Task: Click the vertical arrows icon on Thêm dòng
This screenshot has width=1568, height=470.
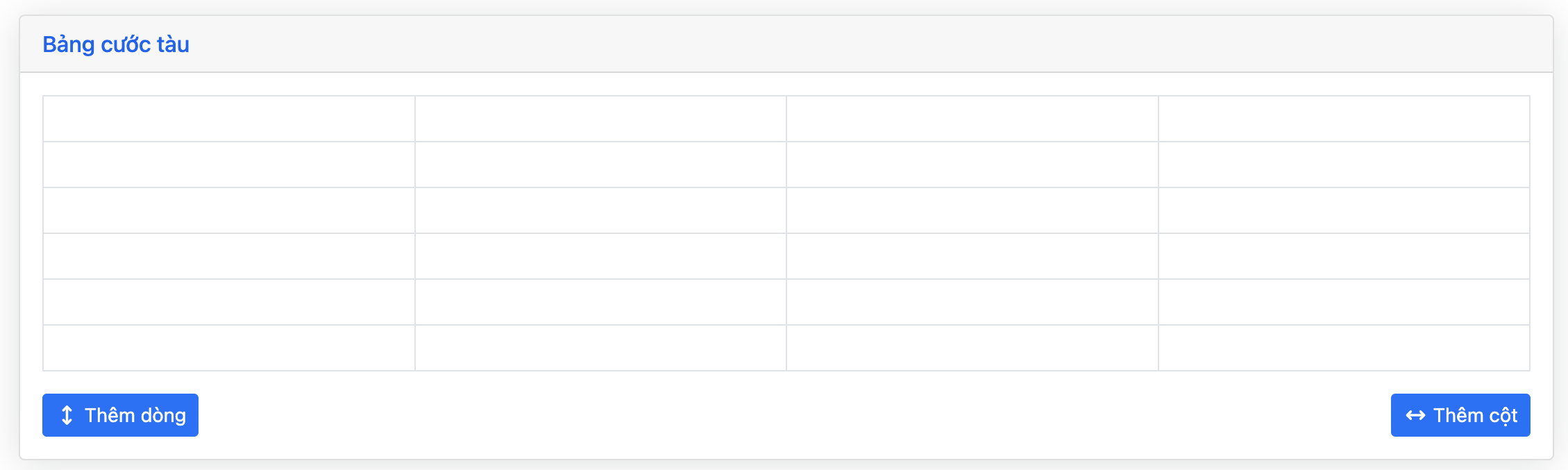Action: tap(67, 415)
